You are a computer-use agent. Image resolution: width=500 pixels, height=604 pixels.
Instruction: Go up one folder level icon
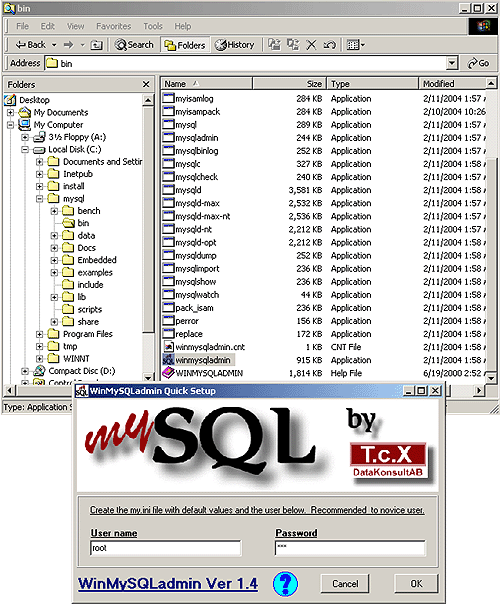click(x=96, y=45)
